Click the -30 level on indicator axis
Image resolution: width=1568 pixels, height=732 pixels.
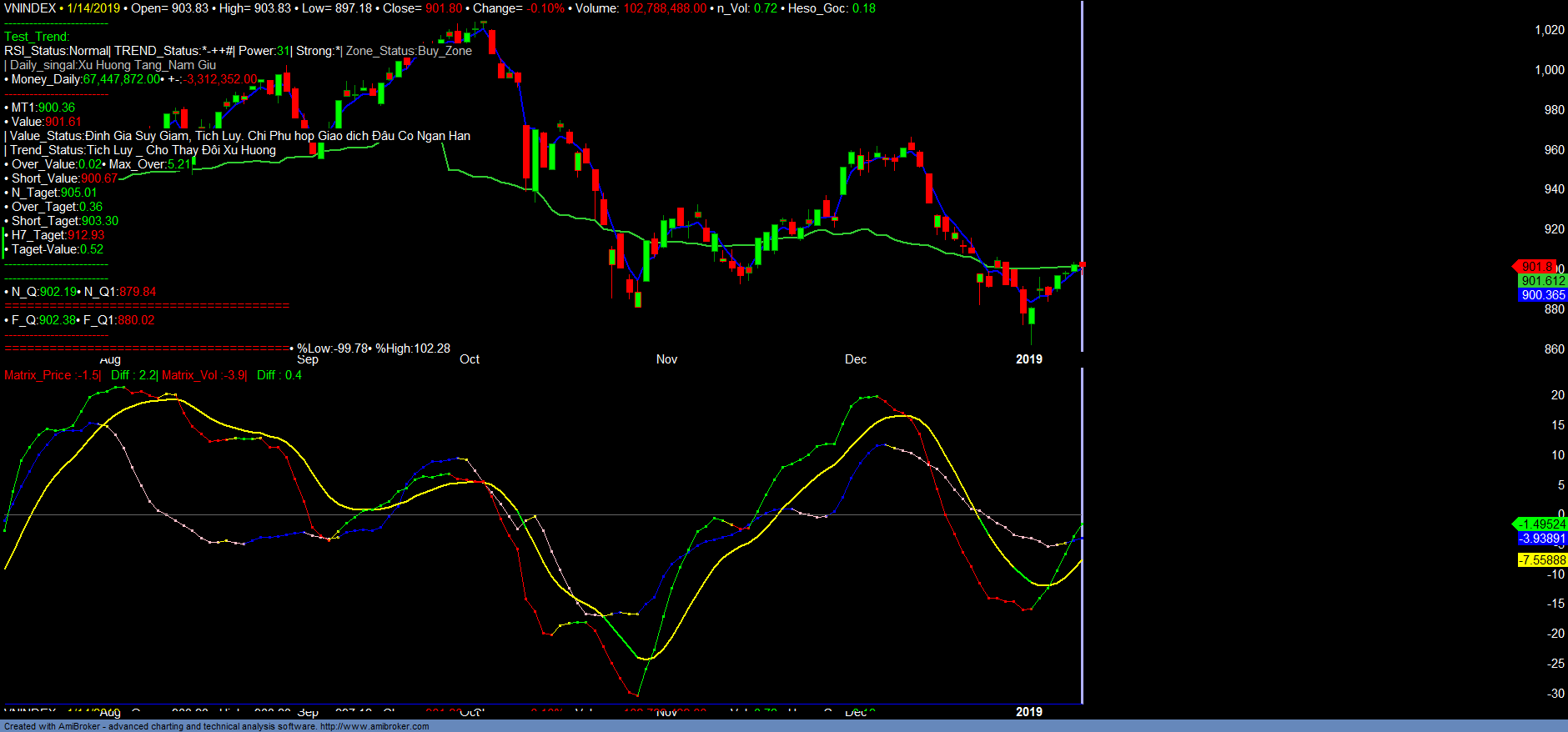[1555, 694]
